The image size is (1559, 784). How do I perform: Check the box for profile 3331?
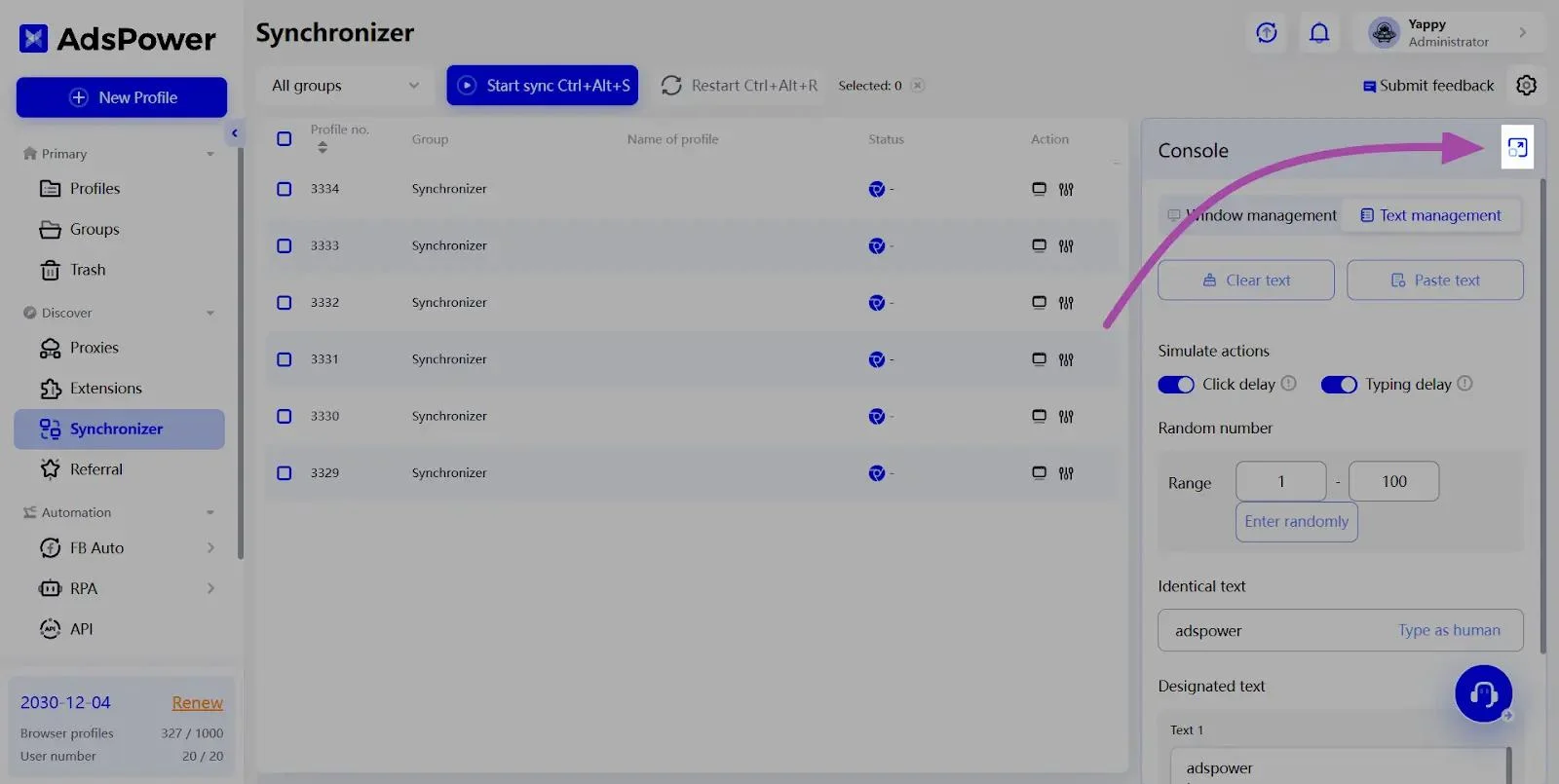click(x=285, y=359)
